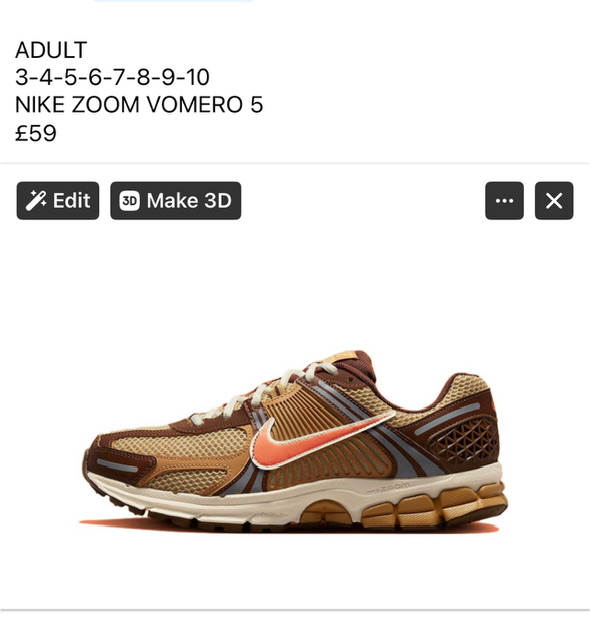Click the NIKE ZOOM VOMERO 5 title
The height and width of the screenshot is (640, 590).
tap(139, 104)
